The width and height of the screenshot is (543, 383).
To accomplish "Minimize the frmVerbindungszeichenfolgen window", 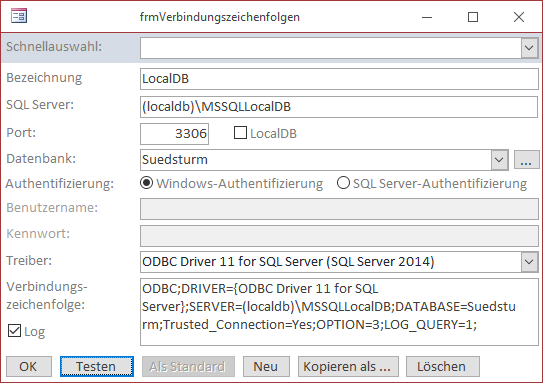I will [x=427, y=17].
